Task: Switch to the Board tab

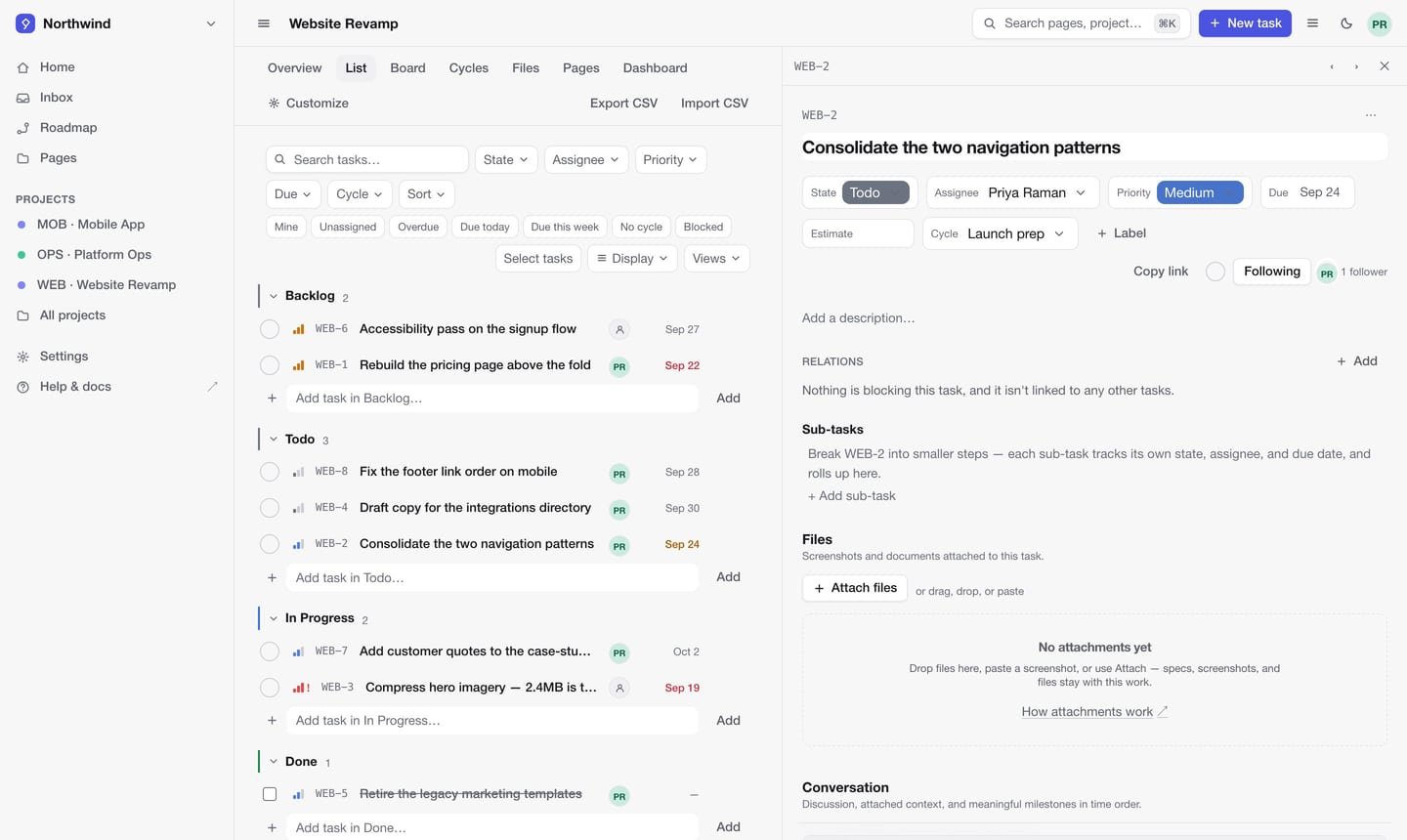Action: coord(407,68)
